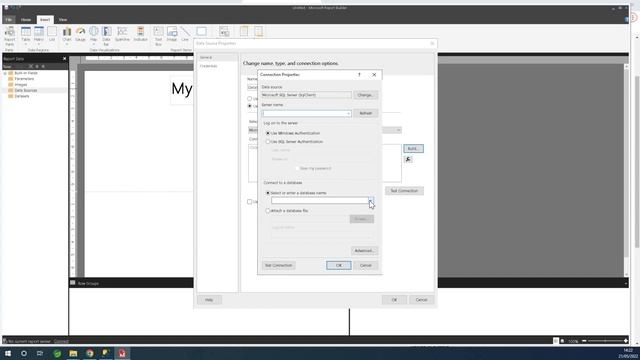Viewport: 640px width, 360px height.
Task: Choose Select or enter a database name option
Action: pos(268,193)
